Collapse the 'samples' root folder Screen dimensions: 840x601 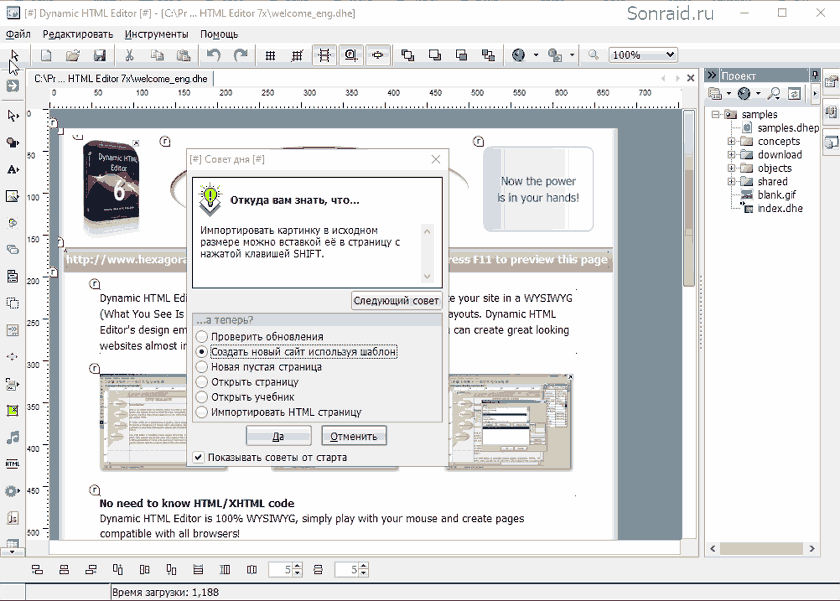click(x=716, y=115)
